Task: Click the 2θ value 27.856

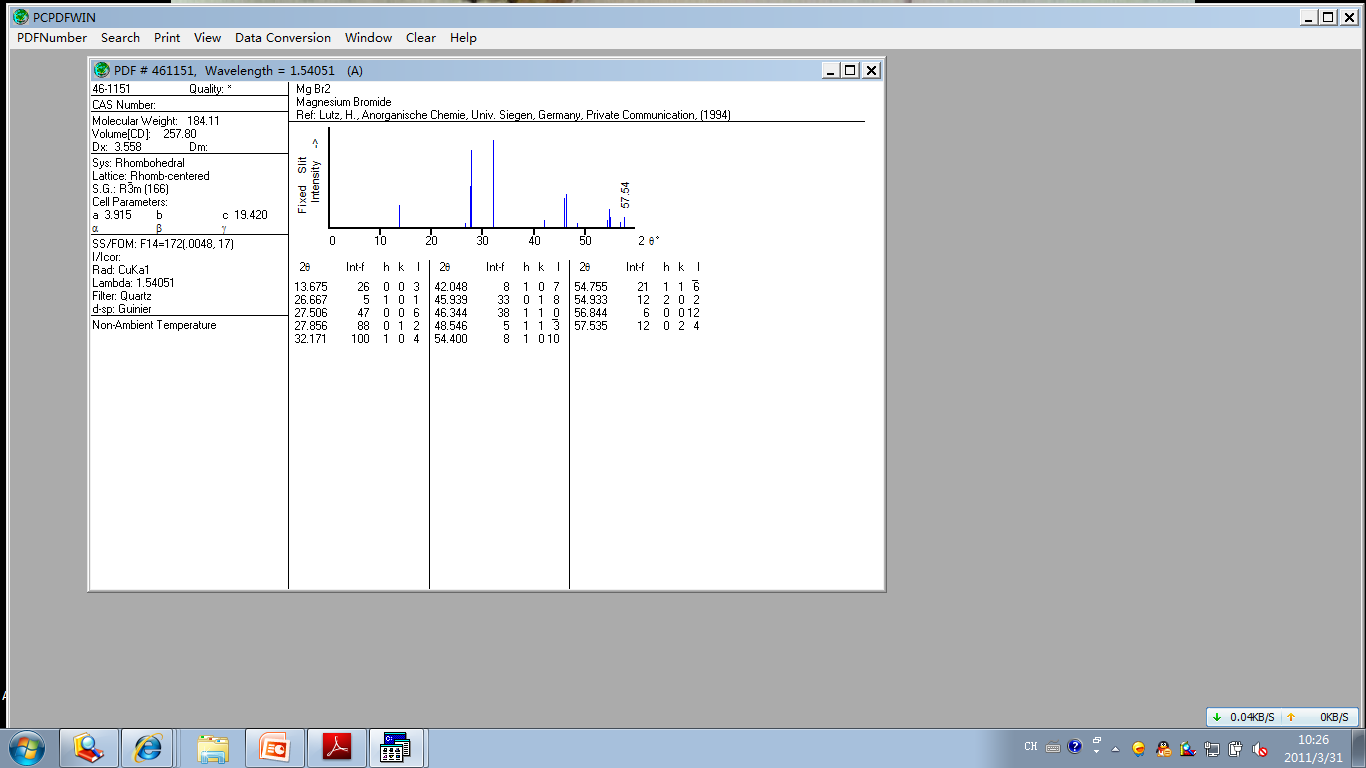Action: (x=310, y=326)
